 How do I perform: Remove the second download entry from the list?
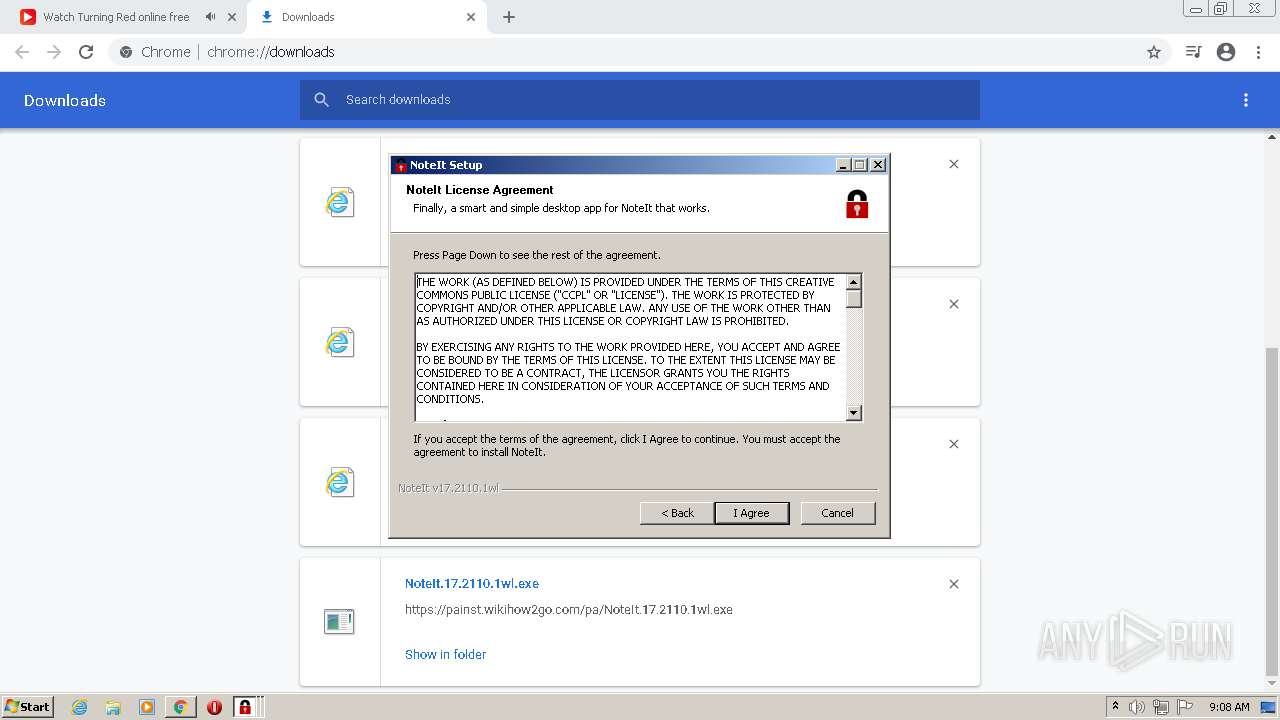click(954, 304)
